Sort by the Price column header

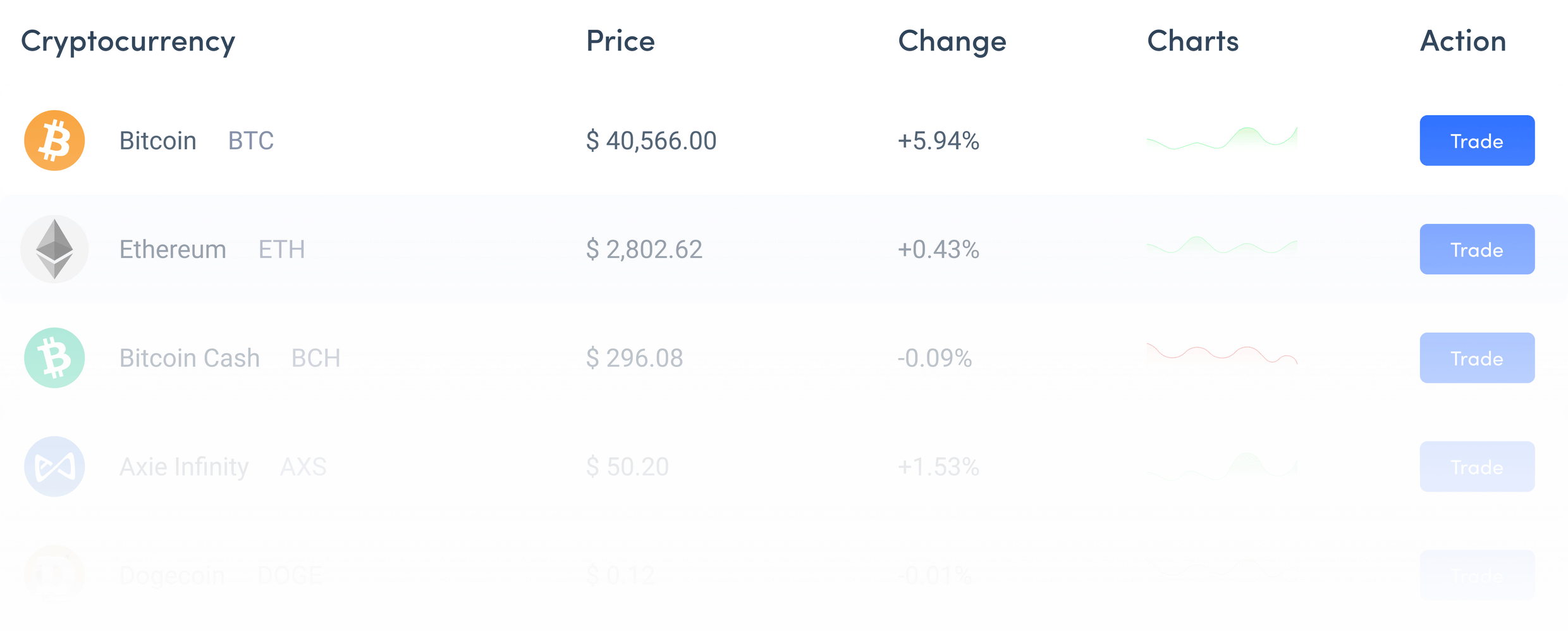point(620,41)
